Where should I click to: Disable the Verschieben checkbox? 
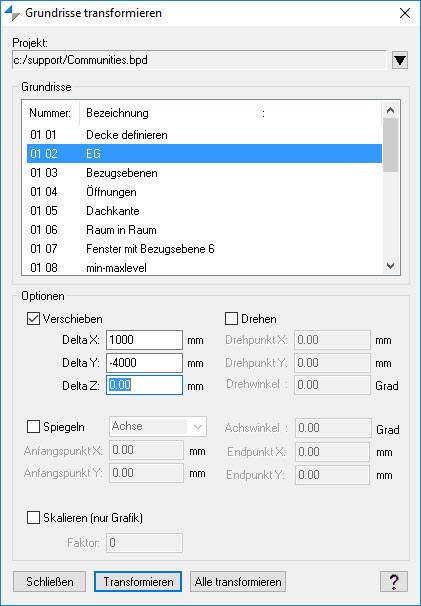click(x=33, y=319)
